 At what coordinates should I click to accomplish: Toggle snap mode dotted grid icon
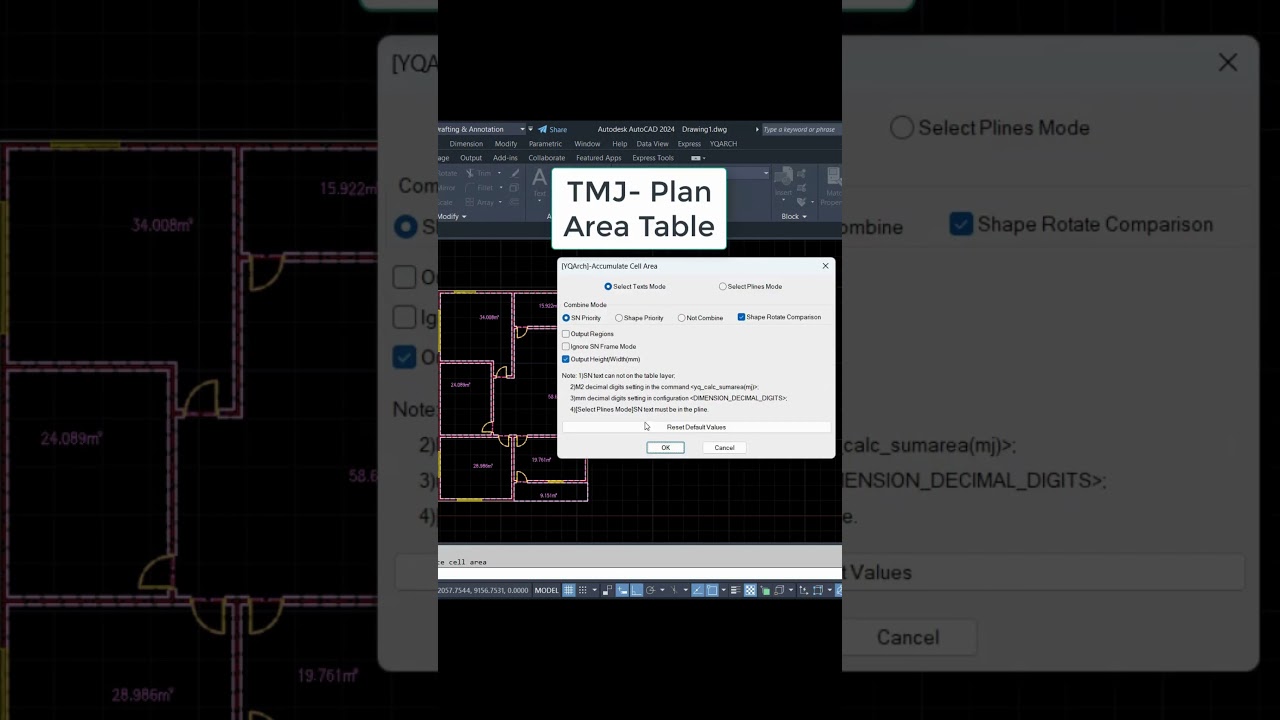(583, 590)
